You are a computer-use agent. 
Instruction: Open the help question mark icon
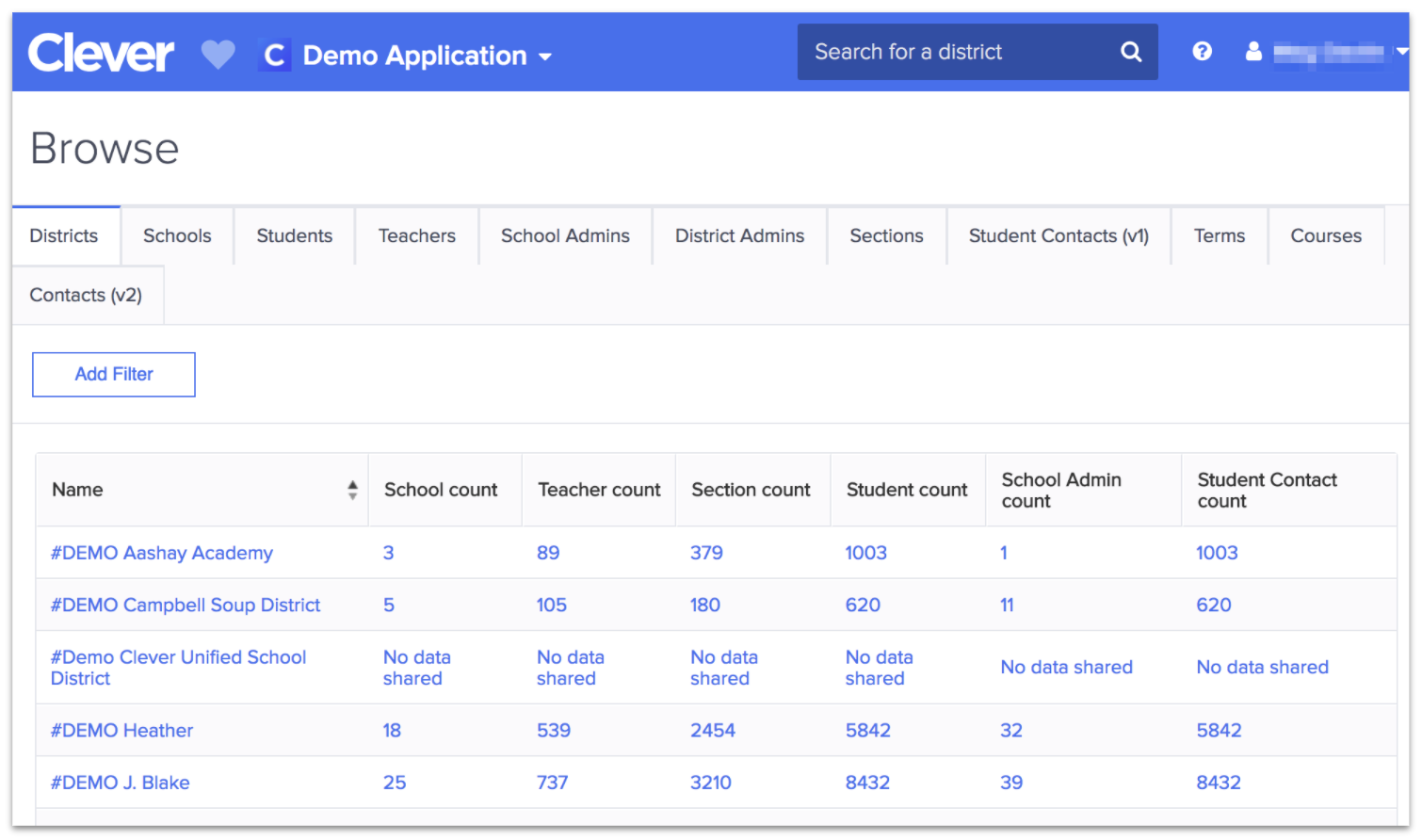[1202, 51]
